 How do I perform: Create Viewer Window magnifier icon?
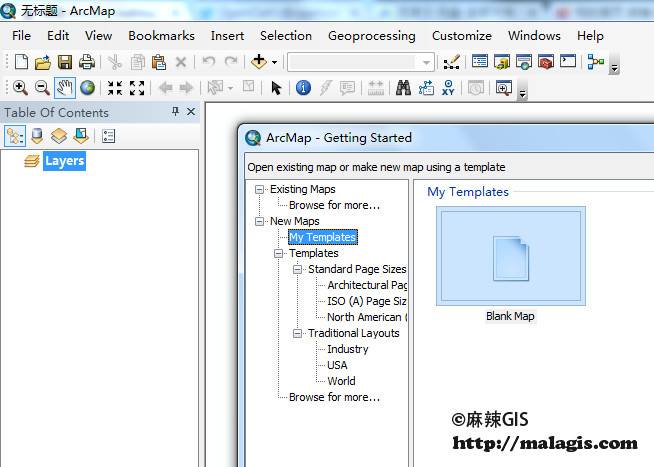[503, 88]
